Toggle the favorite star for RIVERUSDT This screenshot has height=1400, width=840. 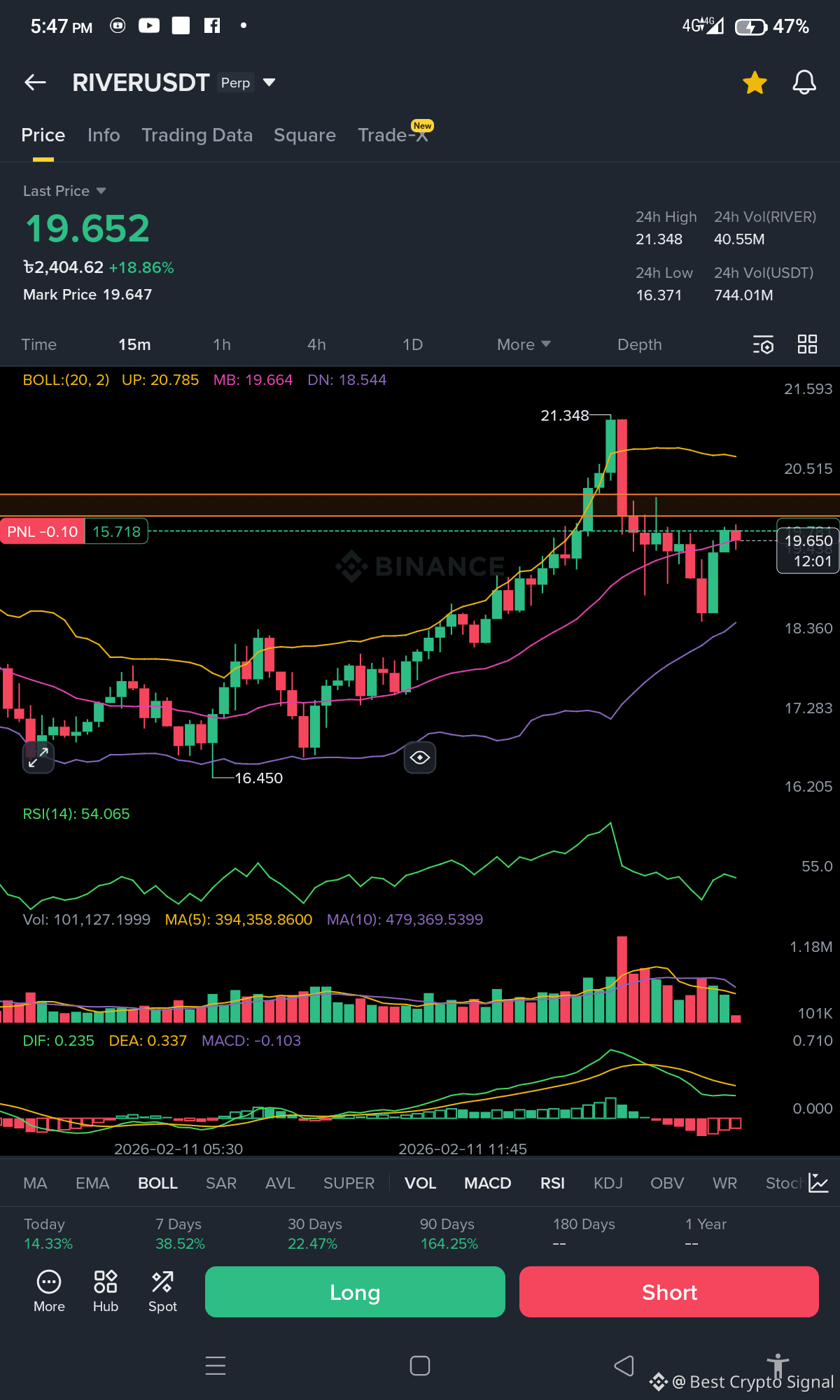755,83
